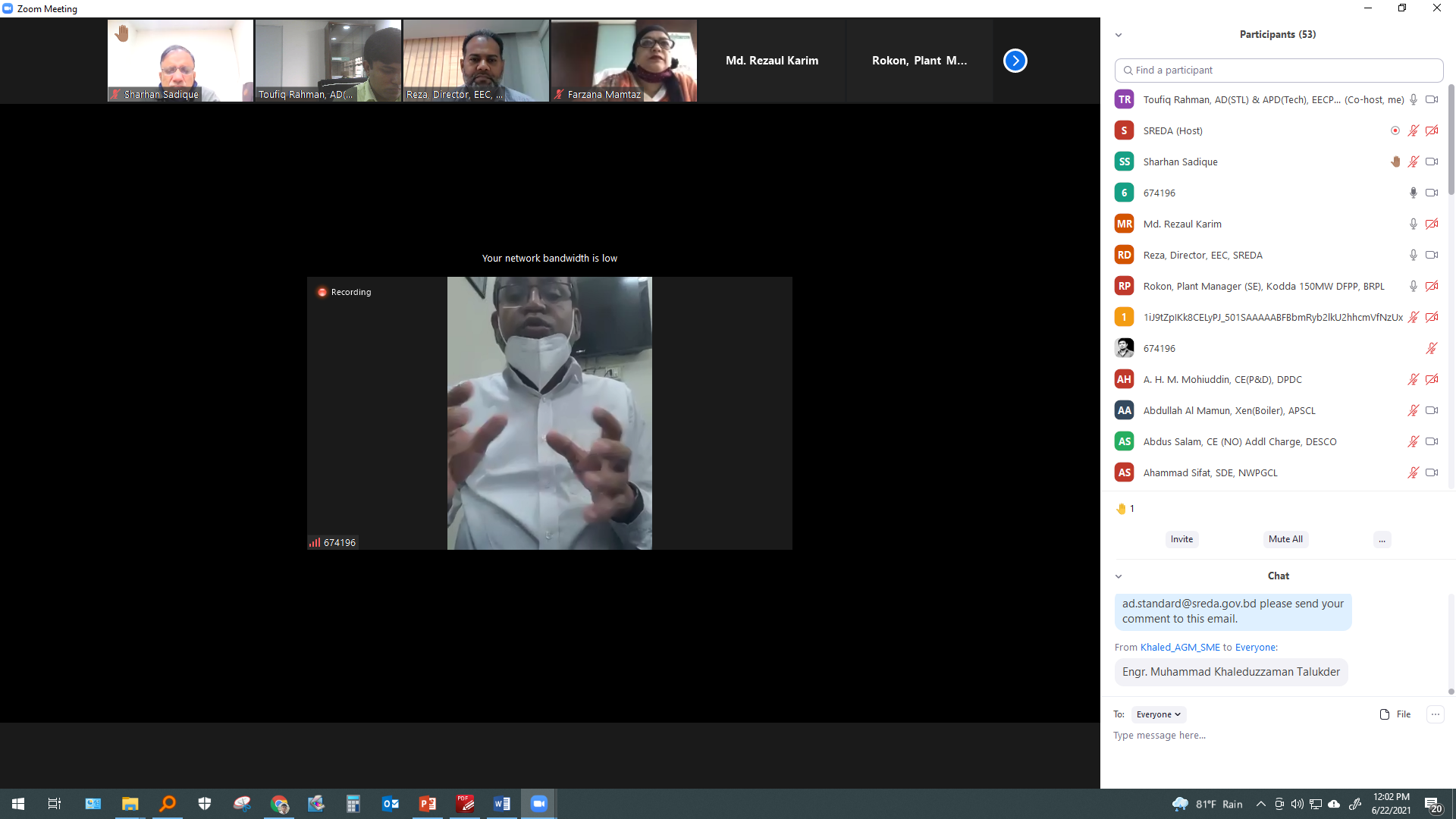
Task: Click Sharhan Sadique's raised hand icon
Action: coord(1395,162)
